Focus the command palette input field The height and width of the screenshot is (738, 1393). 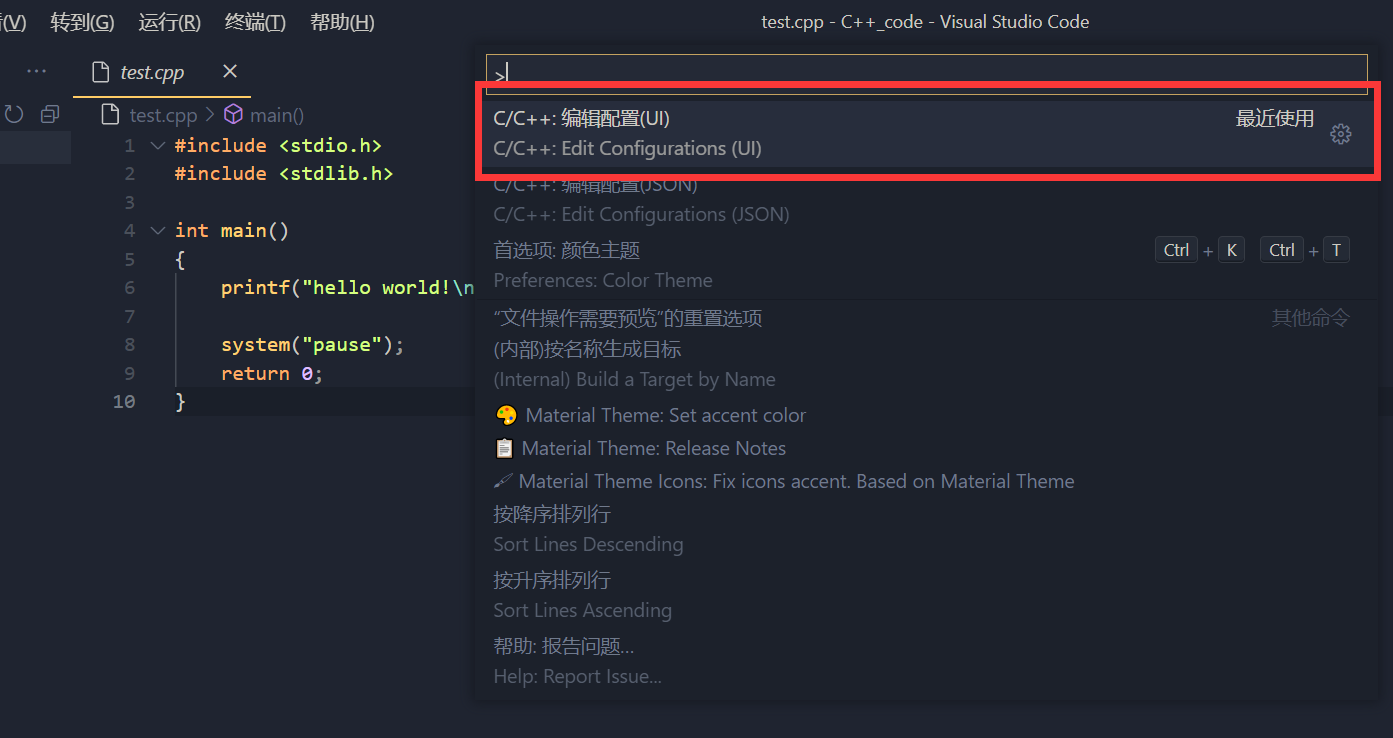coord(926,74)
